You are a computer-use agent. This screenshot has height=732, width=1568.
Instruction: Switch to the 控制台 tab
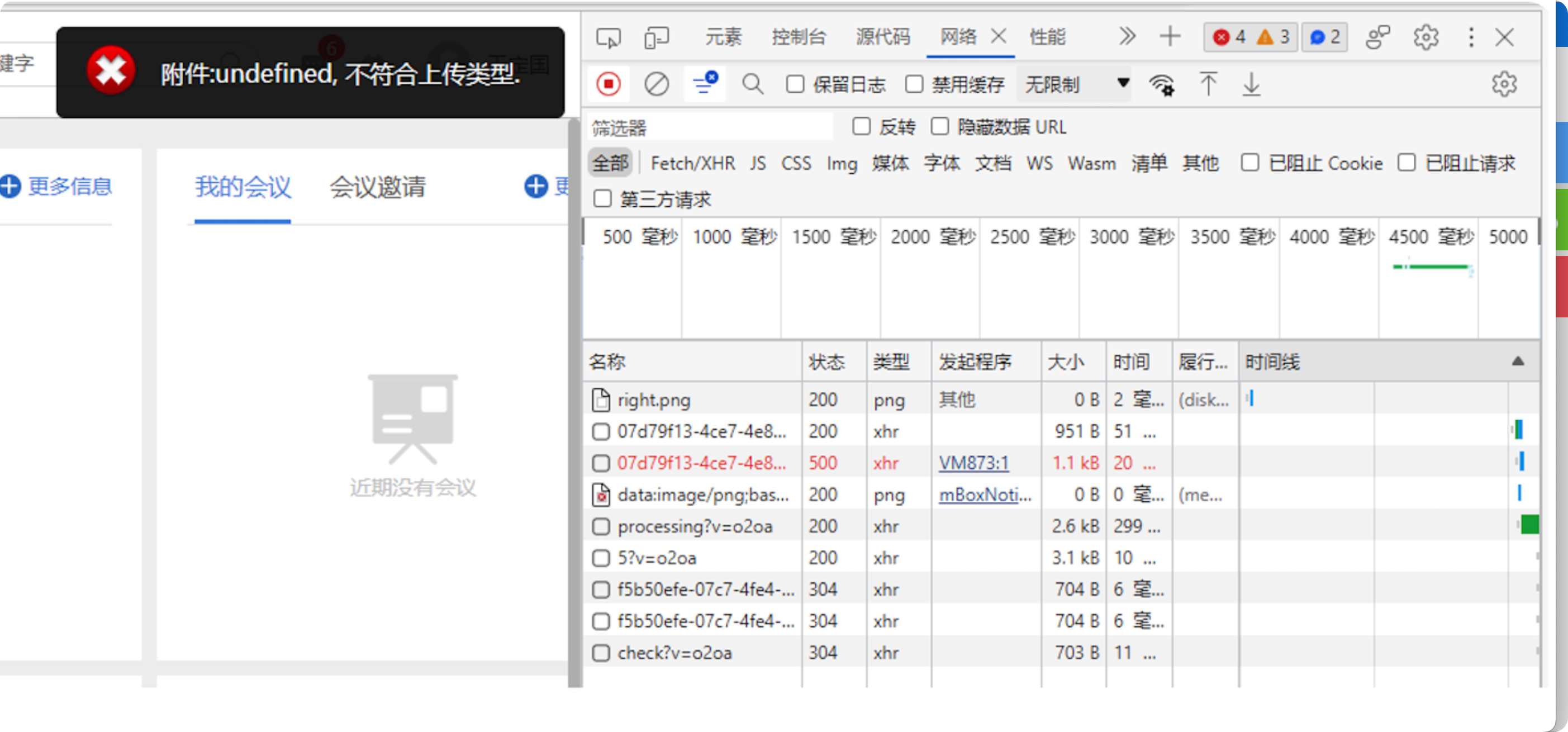(x=798, y=38)
